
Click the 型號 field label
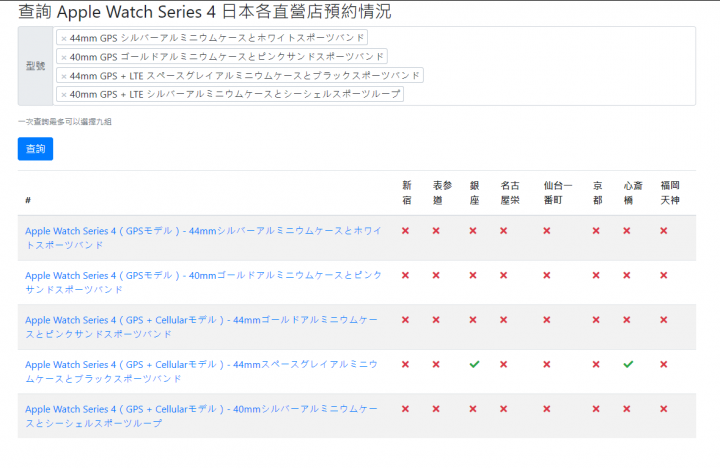click(35, 66)
